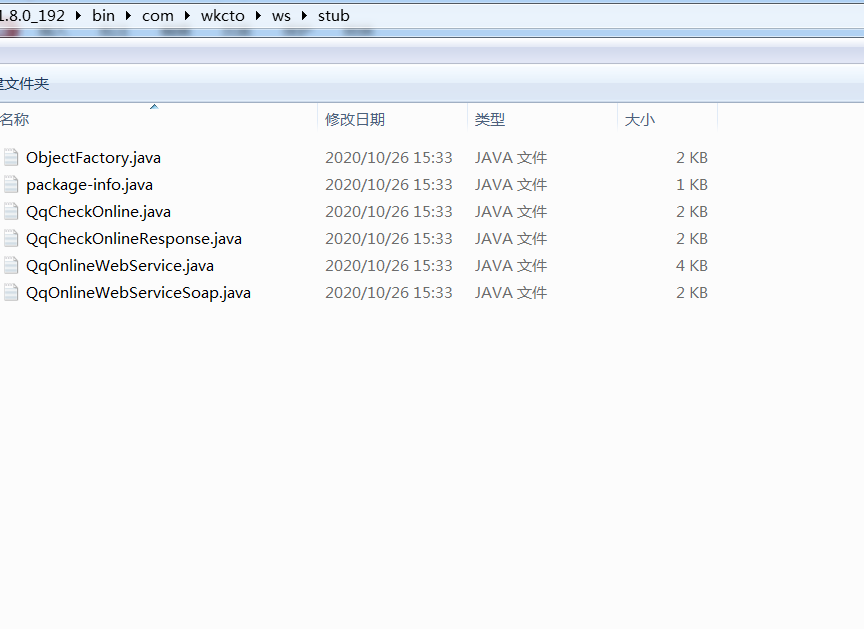The height and width of the screenshot is (629, 864).
Task: Select file name QqOnlineWebServiceSoap.java
Action: [138, 292]
